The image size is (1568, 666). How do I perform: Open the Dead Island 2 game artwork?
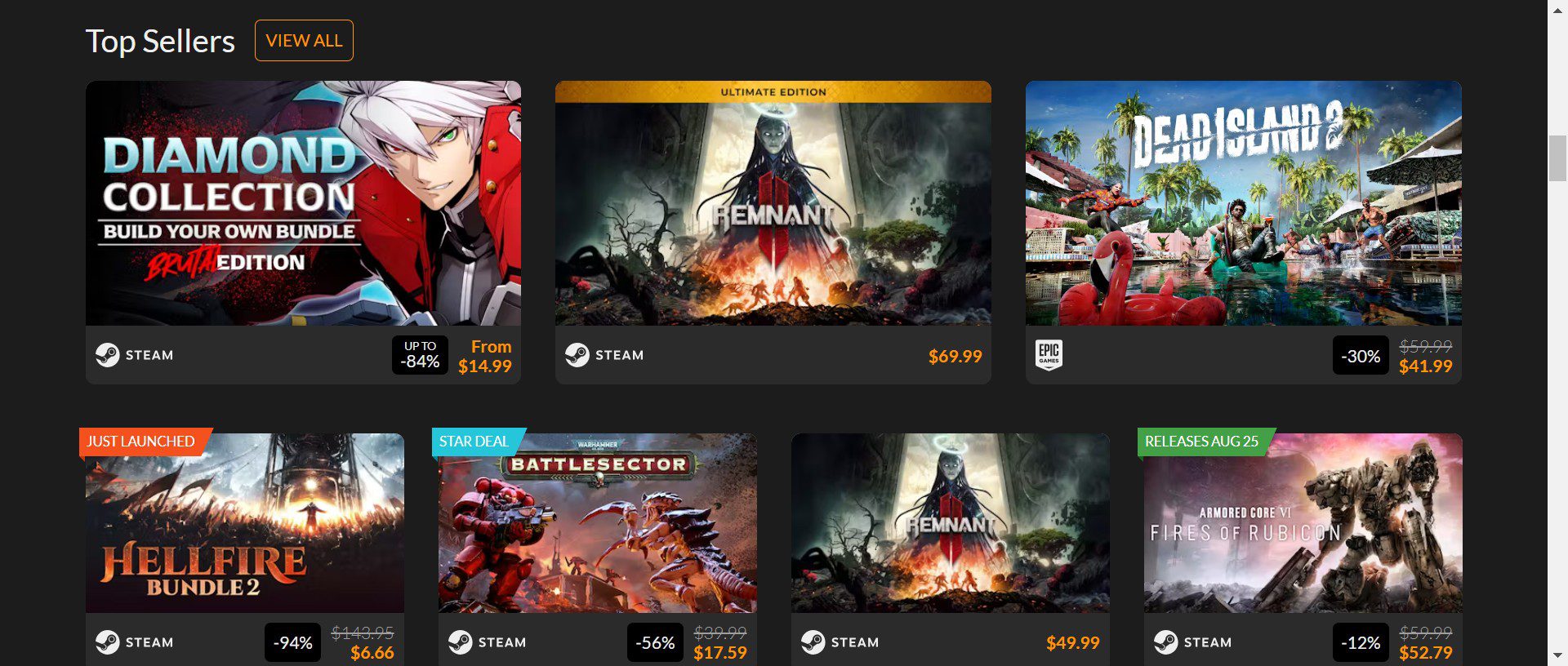pos(1243,203)
